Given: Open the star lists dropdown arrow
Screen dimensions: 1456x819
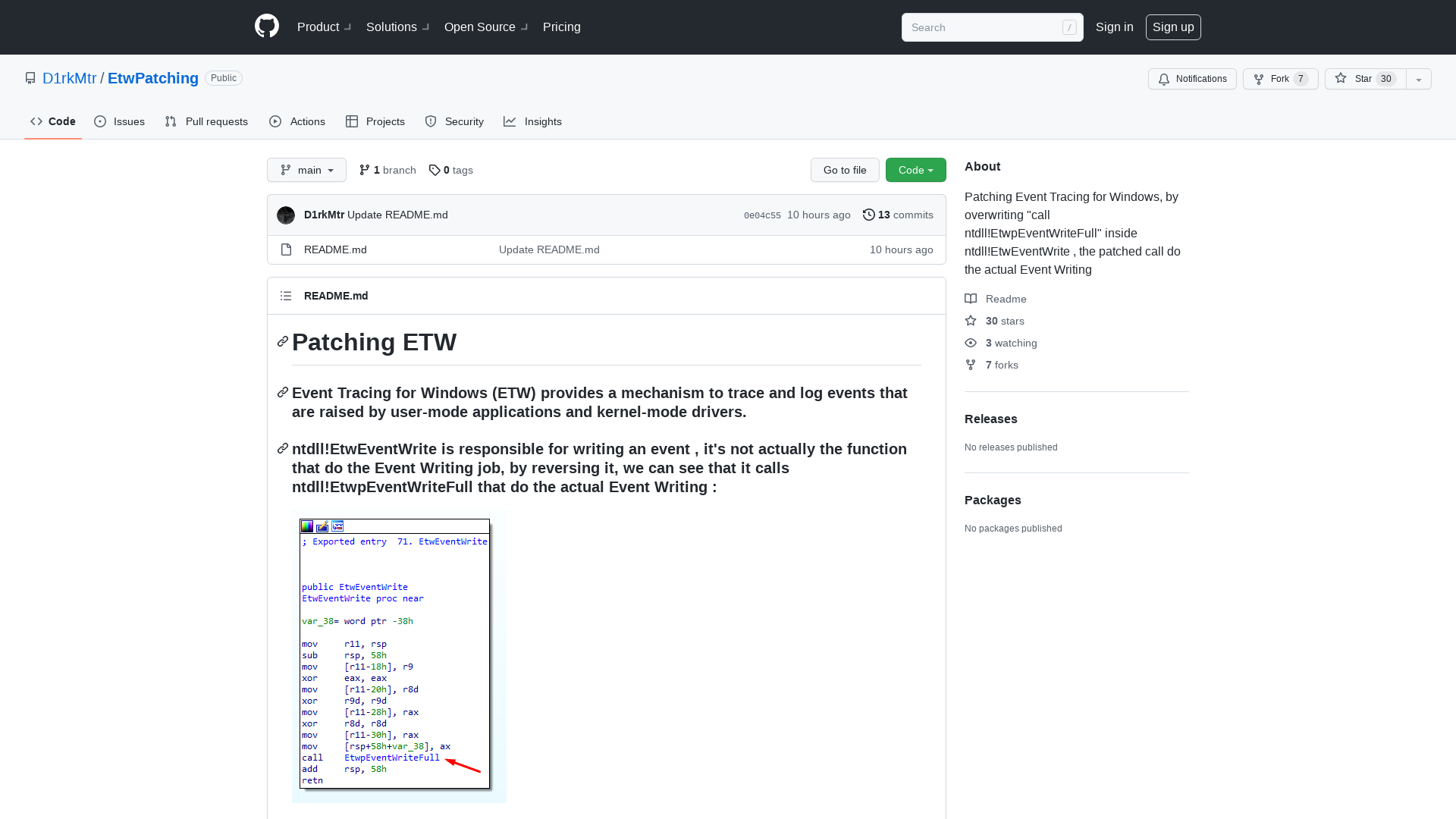Looking at the screenshot, I should tap(1418, 79).
